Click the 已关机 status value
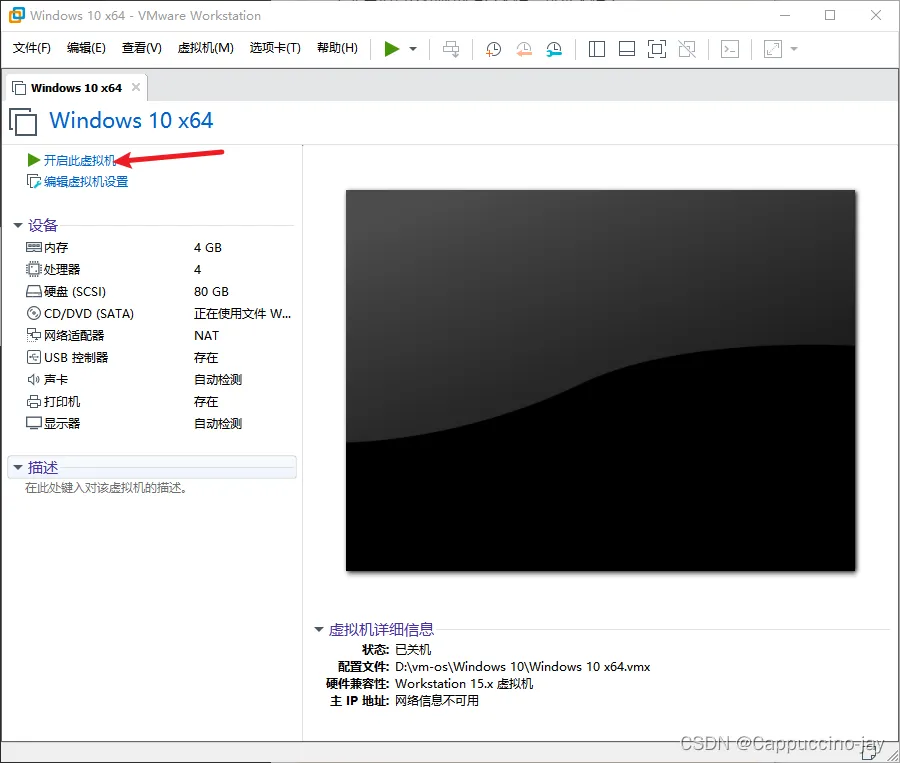Screen dimensions: 900x763 (x=413, y=649)
